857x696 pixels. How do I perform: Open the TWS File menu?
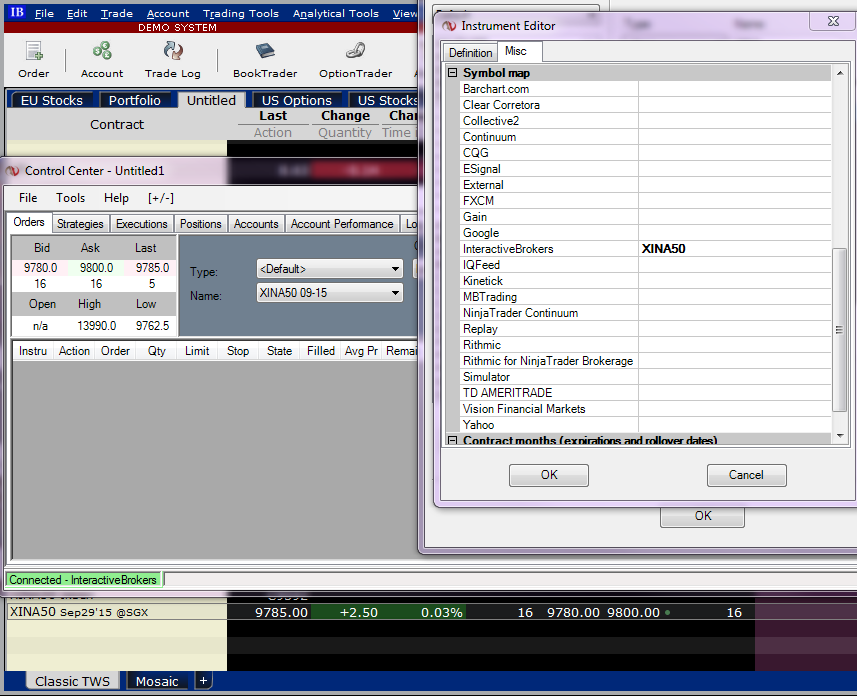[x=44, y=13]
